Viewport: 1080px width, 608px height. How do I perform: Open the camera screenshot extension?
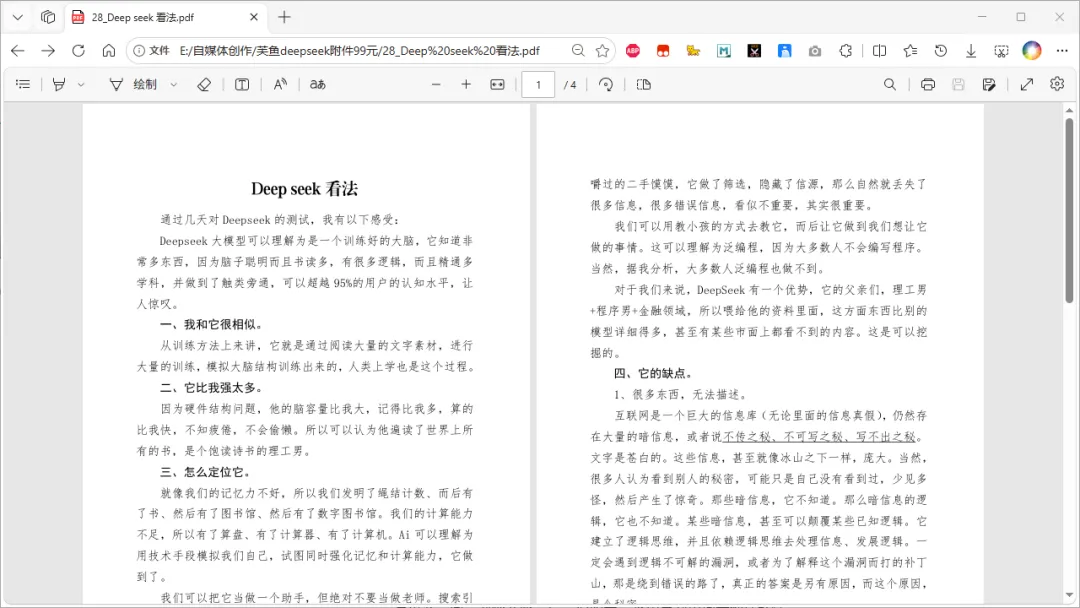click(x=815, y=50)
